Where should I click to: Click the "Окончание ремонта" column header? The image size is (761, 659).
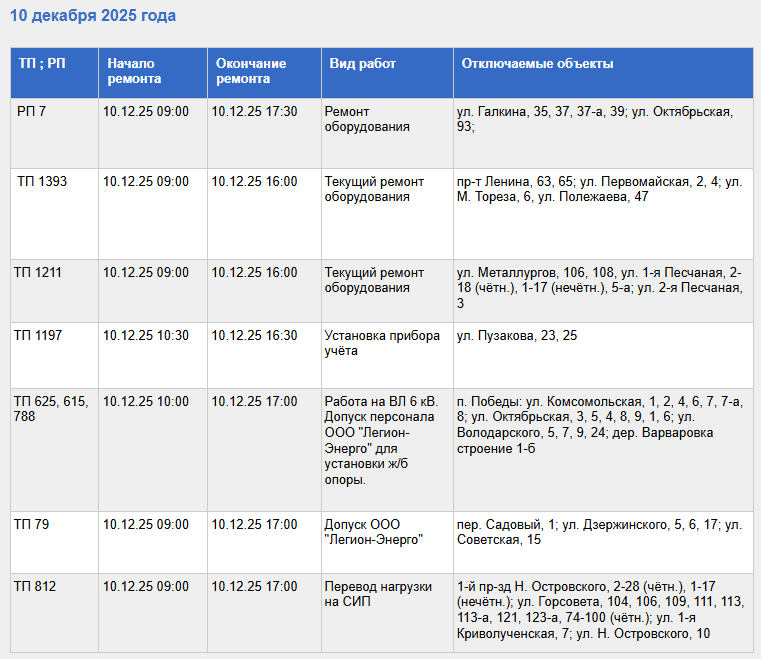[x=251, y=71]
